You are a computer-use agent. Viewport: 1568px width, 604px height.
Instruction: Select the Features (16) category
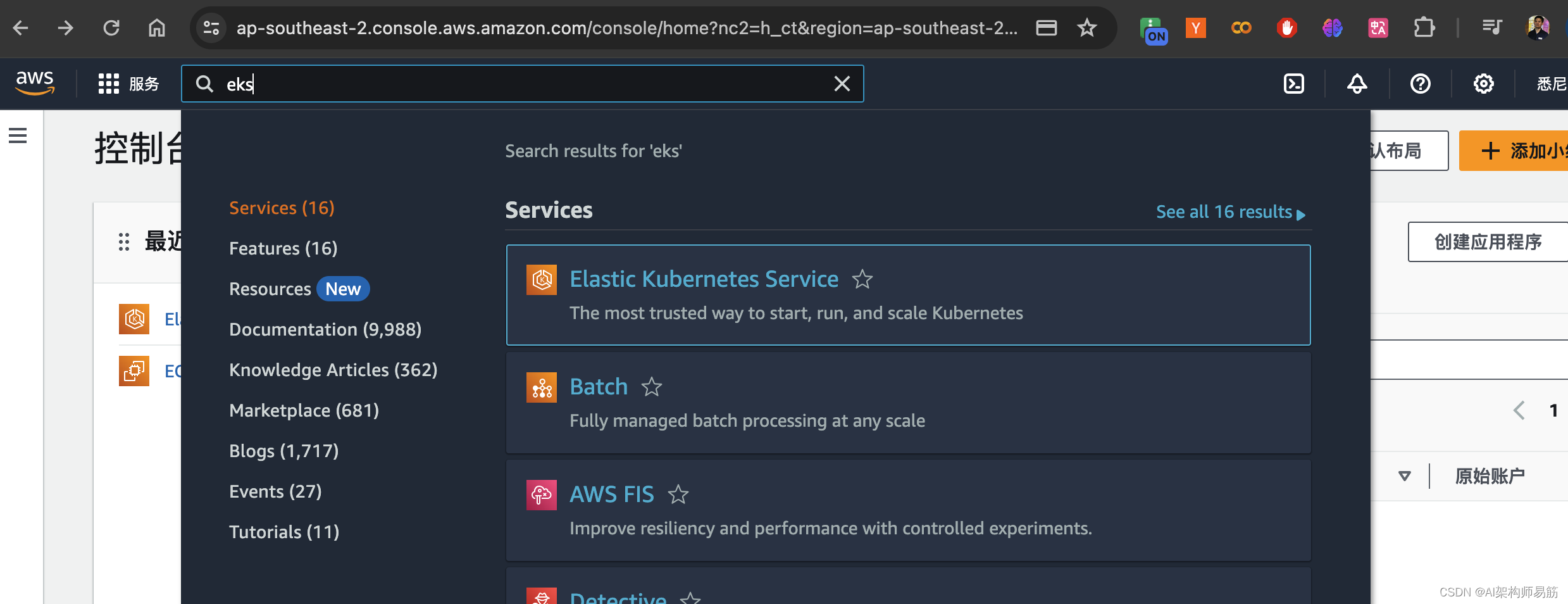click(283, 248)
